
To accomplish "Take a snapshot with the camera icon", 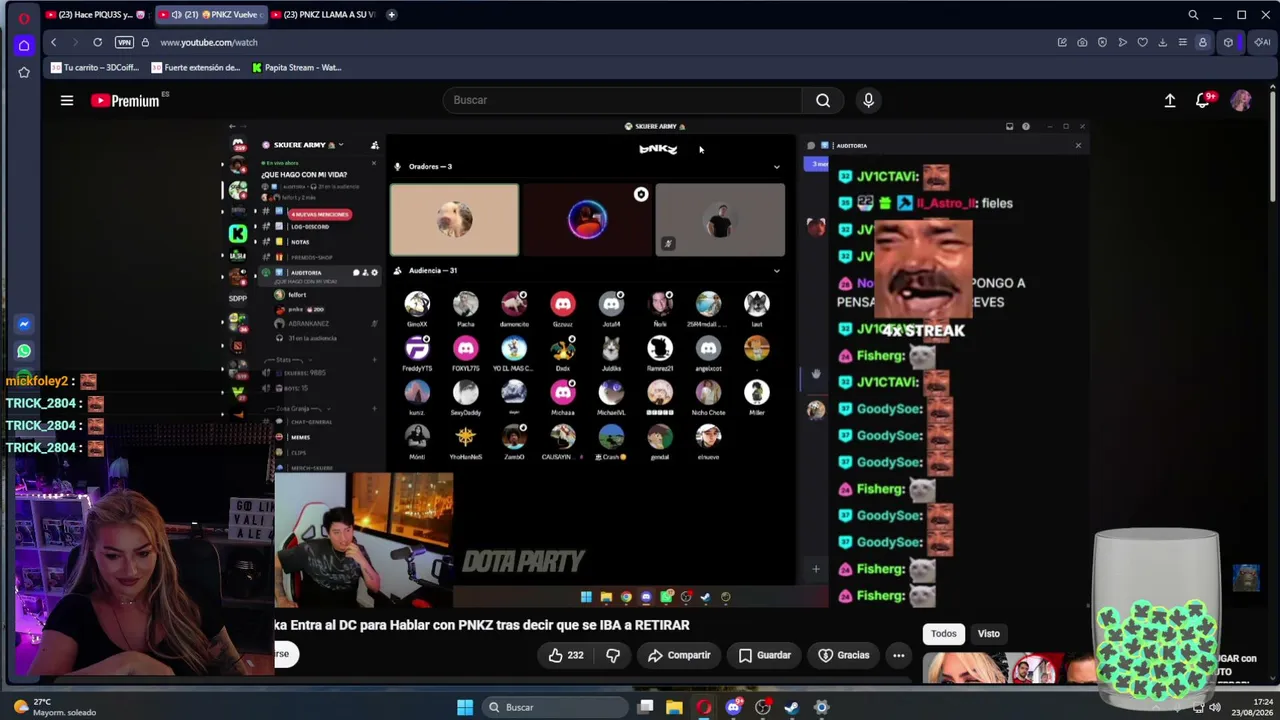I will 1082,42.
